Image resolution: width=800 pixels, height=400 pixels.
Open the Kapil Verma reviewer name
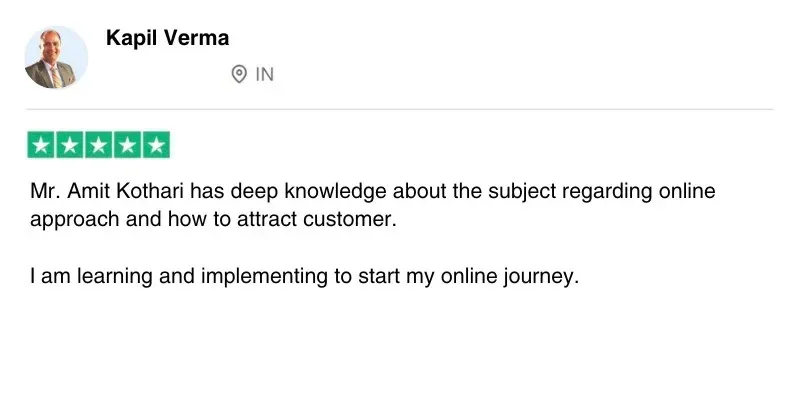pos(167,39)
